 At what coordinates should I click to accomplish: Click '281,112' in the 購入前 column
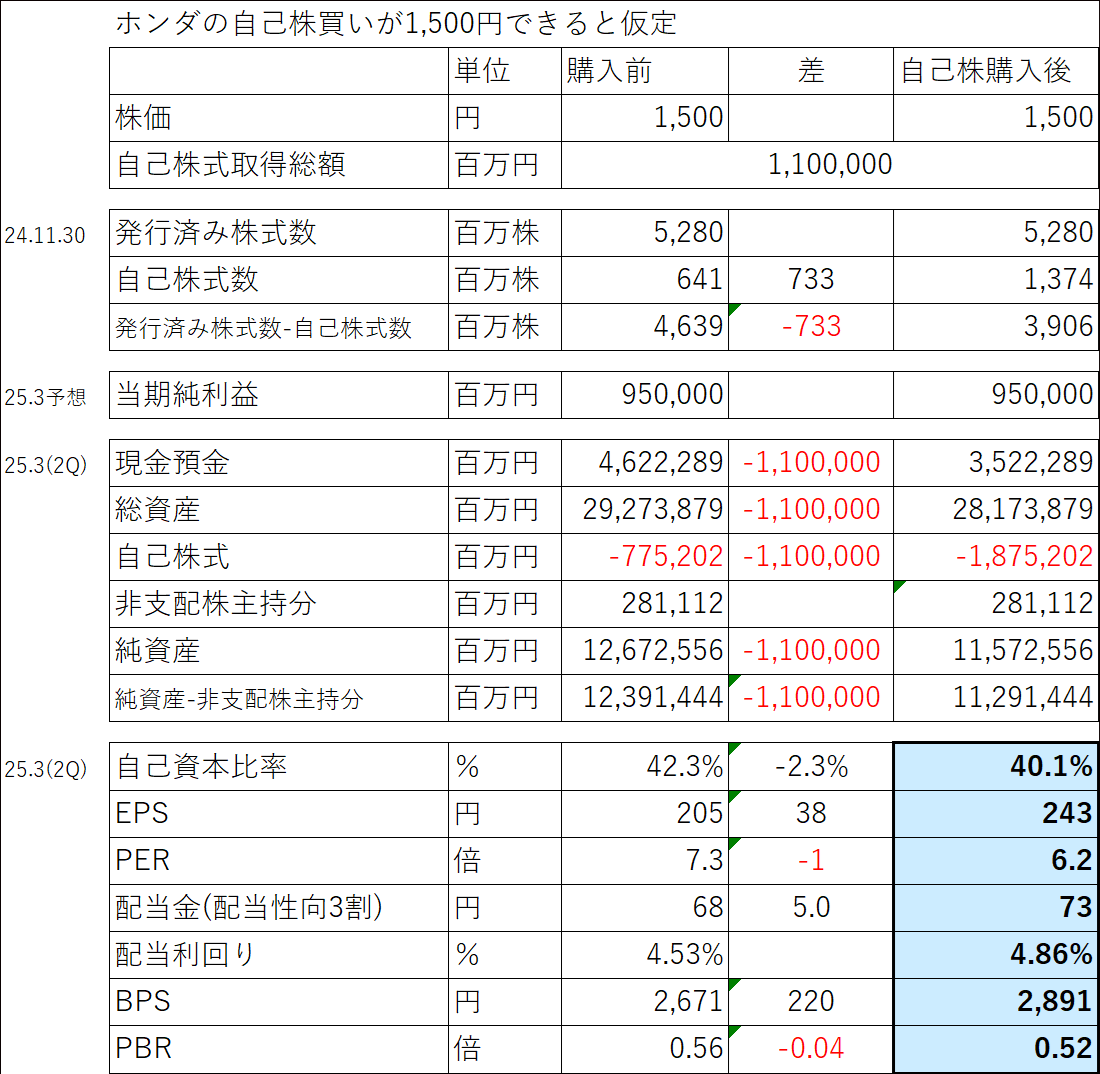(x=672, y=603)
